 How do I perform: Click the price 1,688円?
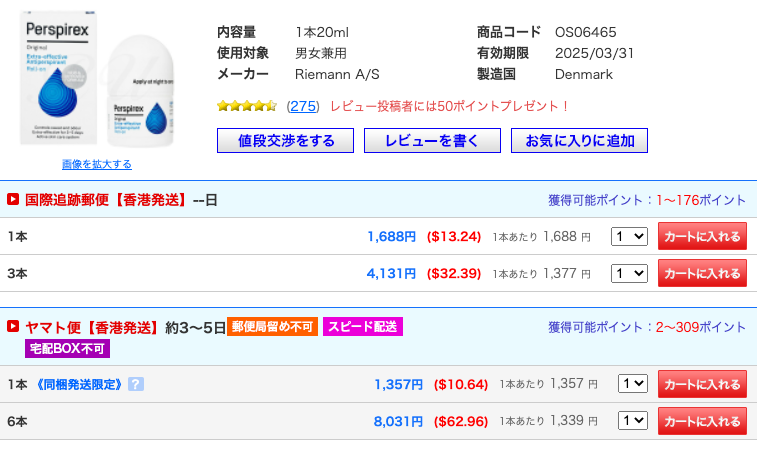pos(391,237)
